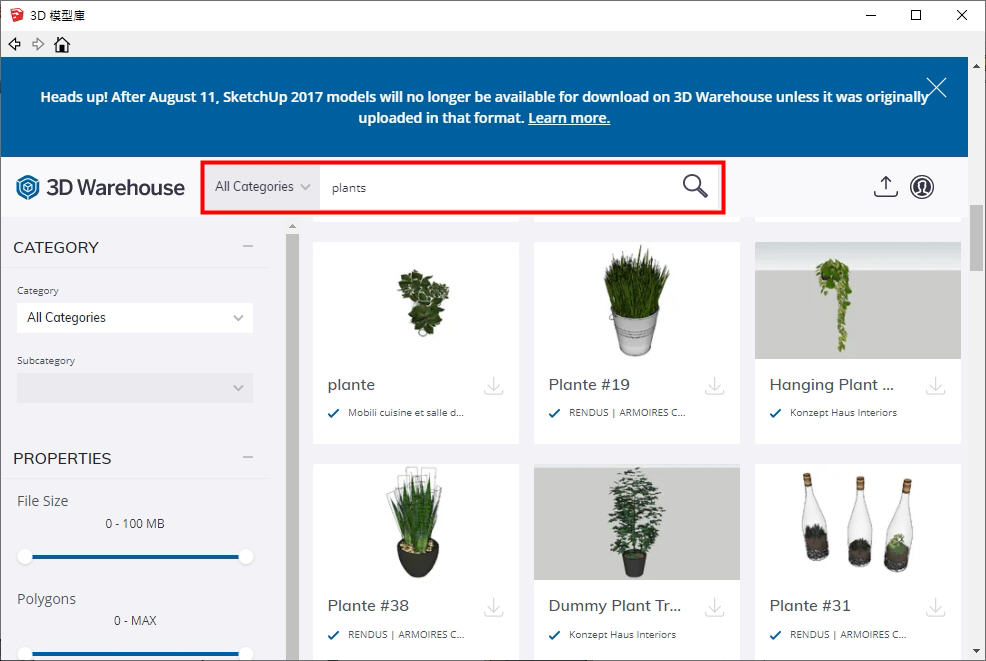Download the plante model

[494, 386]
